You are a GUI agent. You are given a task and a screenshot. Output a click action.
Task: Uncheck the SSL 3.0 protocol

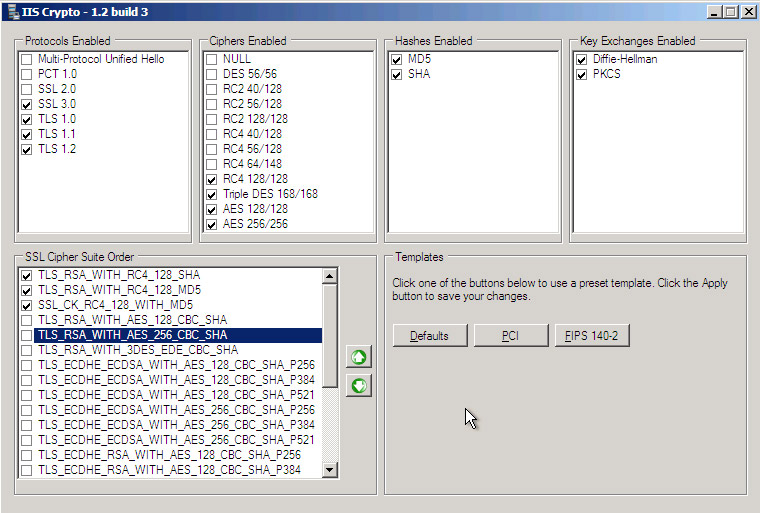27,104
